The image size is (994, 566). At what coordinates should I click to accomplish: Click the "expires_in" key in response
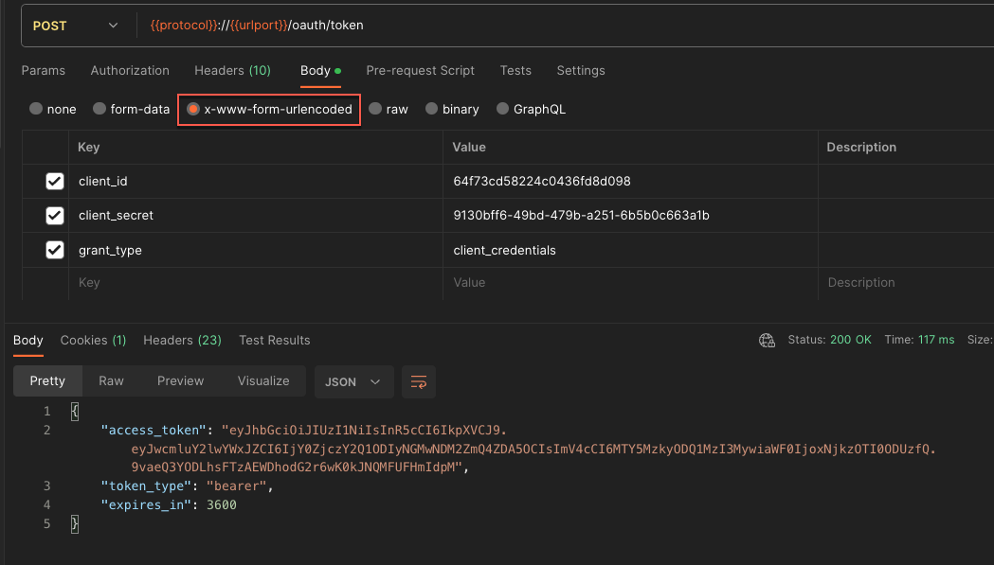coord(146,505)
